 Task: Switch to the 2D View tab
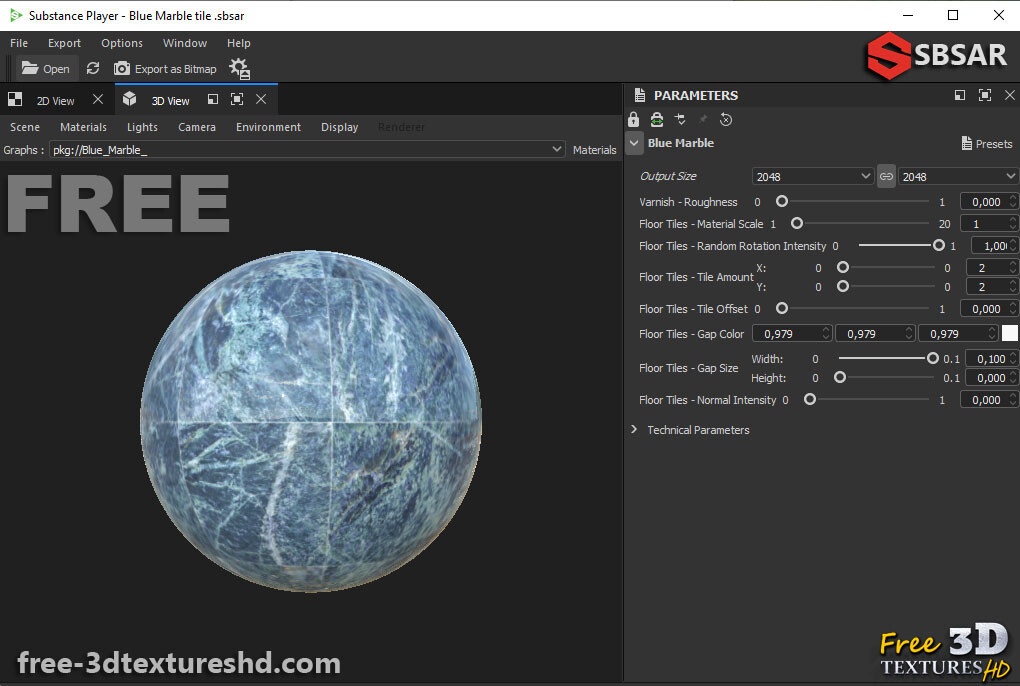click(x=56, y=100)
